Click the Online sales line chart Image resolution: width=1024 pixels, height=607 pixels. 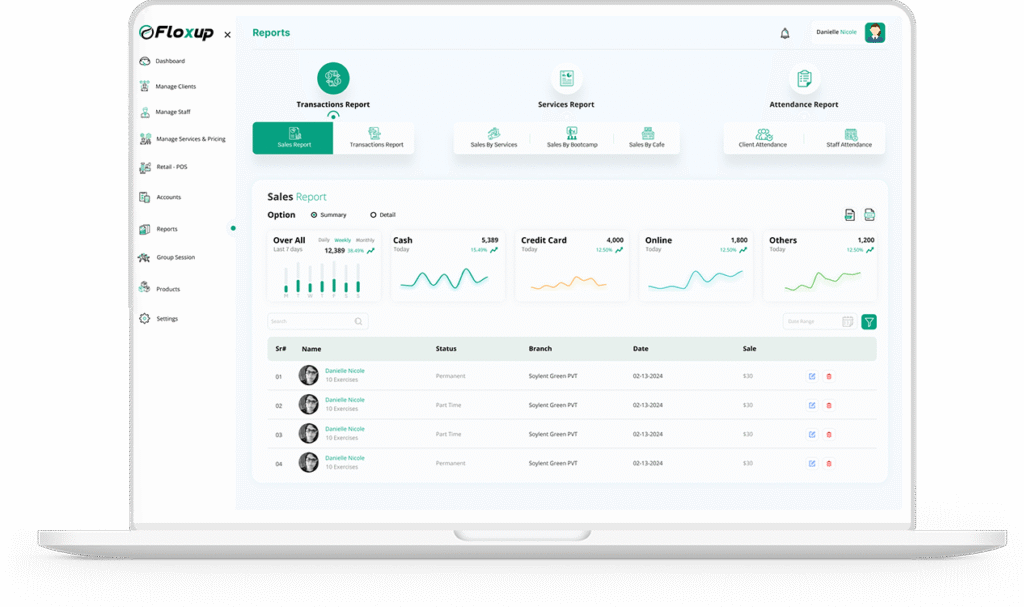pyautogui.click(x=695, y=280)
